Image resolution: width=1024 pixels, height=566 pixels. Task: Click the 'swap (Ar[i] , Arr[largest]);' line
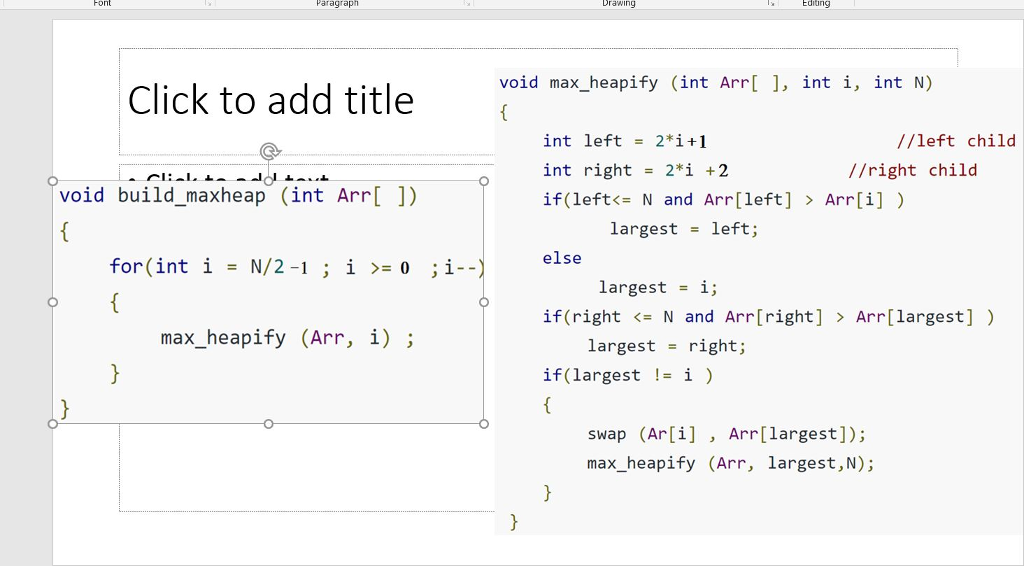[x=727, y=434]
